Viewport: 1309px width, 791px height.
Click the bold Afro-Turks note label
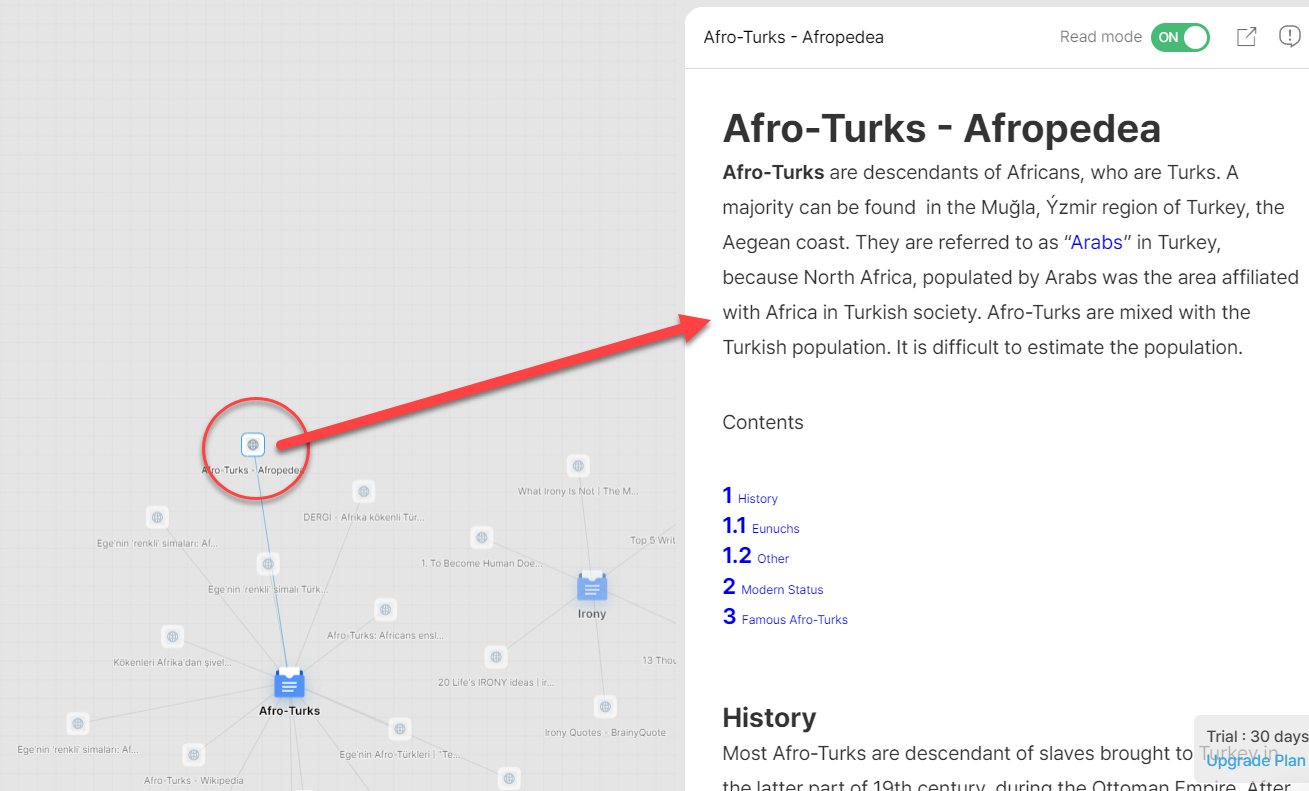289,711
